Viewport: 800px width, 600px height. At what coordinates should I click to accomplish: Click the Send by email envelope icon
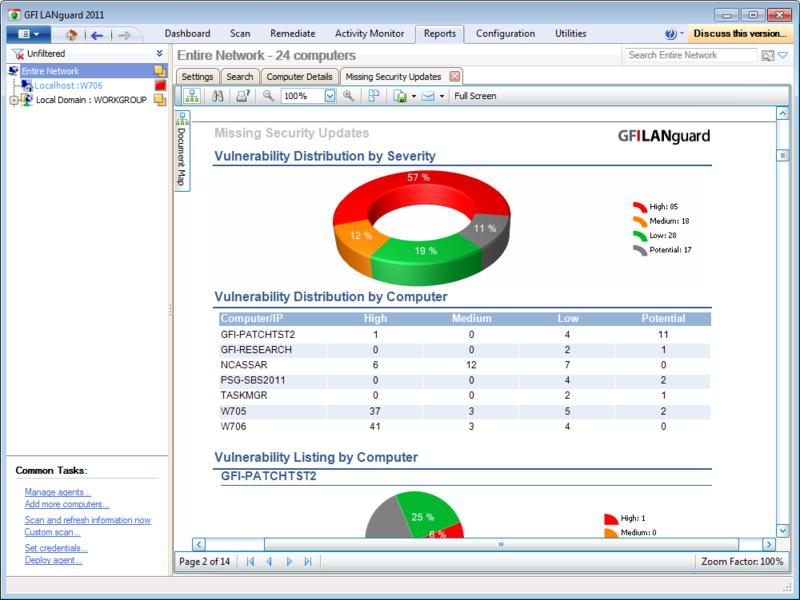428,96
